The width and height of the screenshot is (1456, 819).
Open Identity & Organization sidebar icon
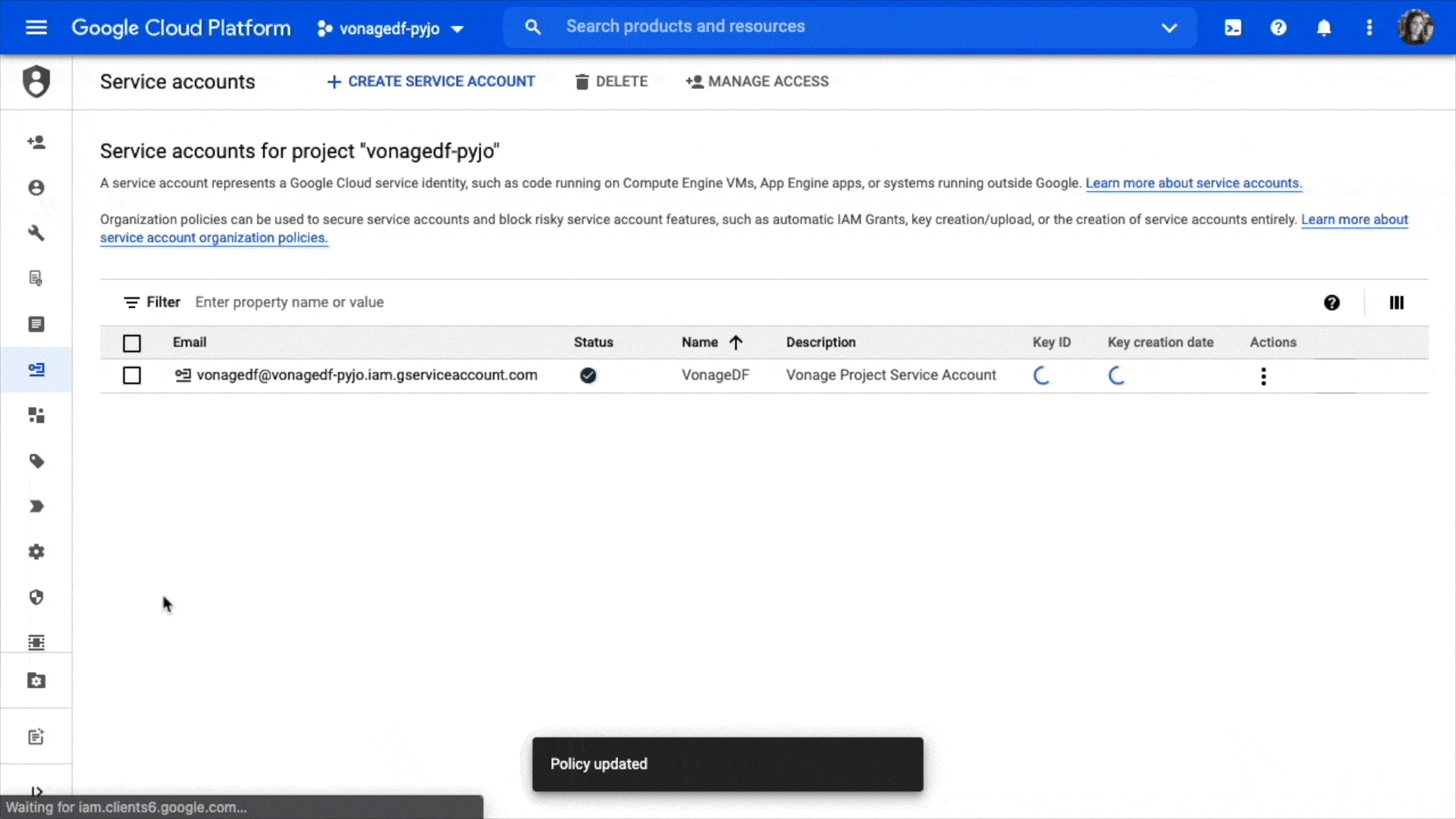click(36, 188)
